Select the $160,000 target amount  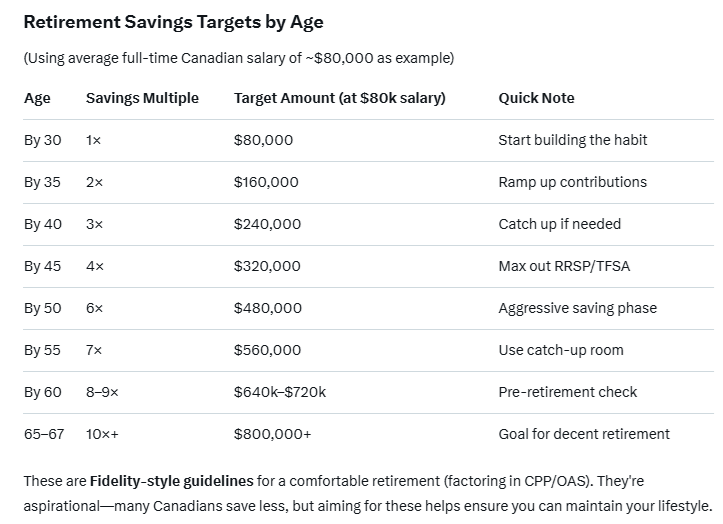click(x=266, y=182)
